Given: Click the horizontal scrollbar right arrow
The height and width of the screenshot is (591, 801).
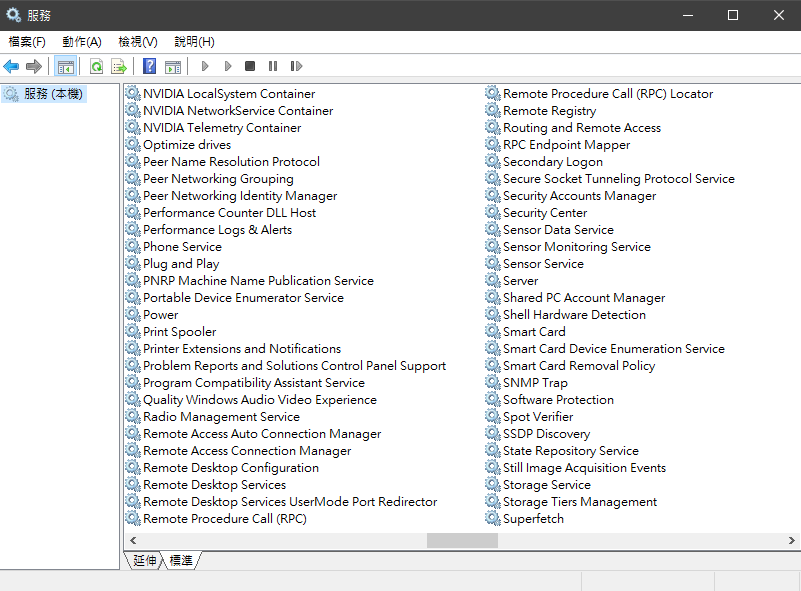Looking at the screenshot, I should pyautogui.click(x=791, y=540).
